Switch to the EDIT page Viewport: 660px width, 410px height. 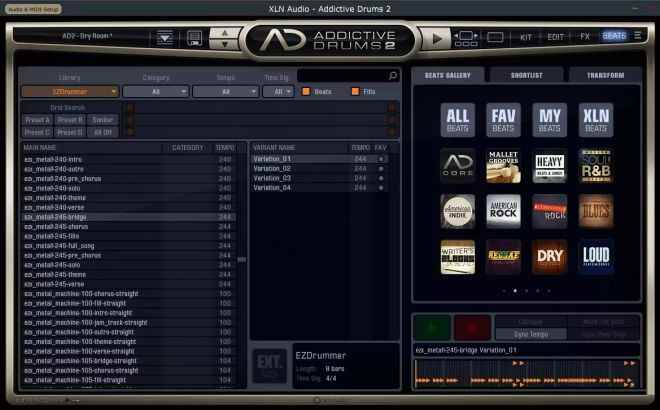click(555, 37)
